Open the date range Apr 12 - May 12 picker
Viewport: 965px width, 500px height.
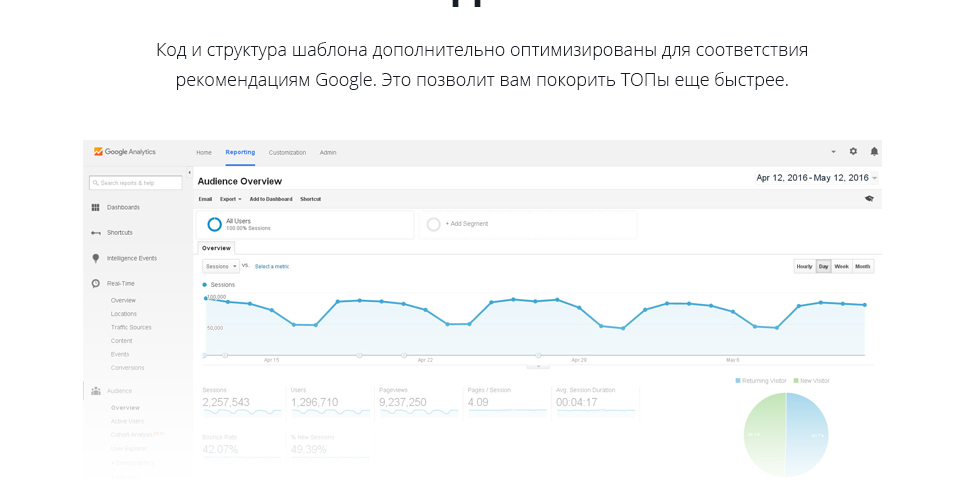coord(816,177)
